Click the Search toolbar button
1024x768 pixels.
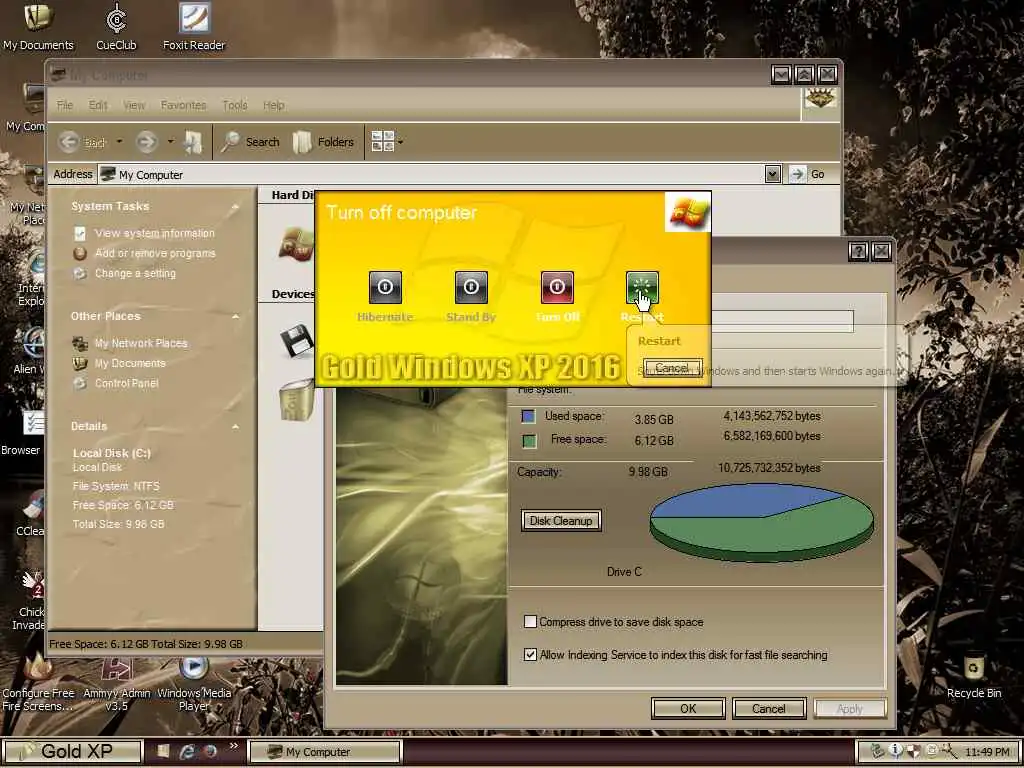coord(250,142)
